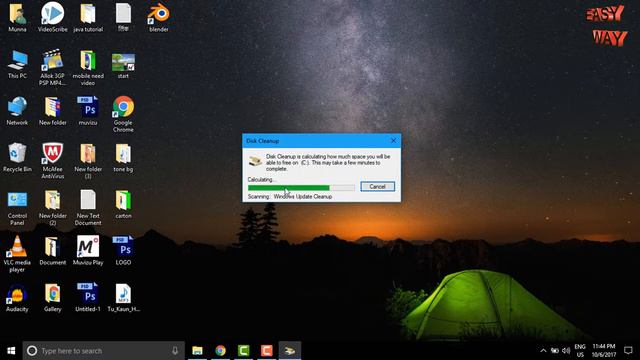Launch Allok 3GP PSP MP4 converter shortcut
This screenshot has width=640, height=360.
point(53,67)
